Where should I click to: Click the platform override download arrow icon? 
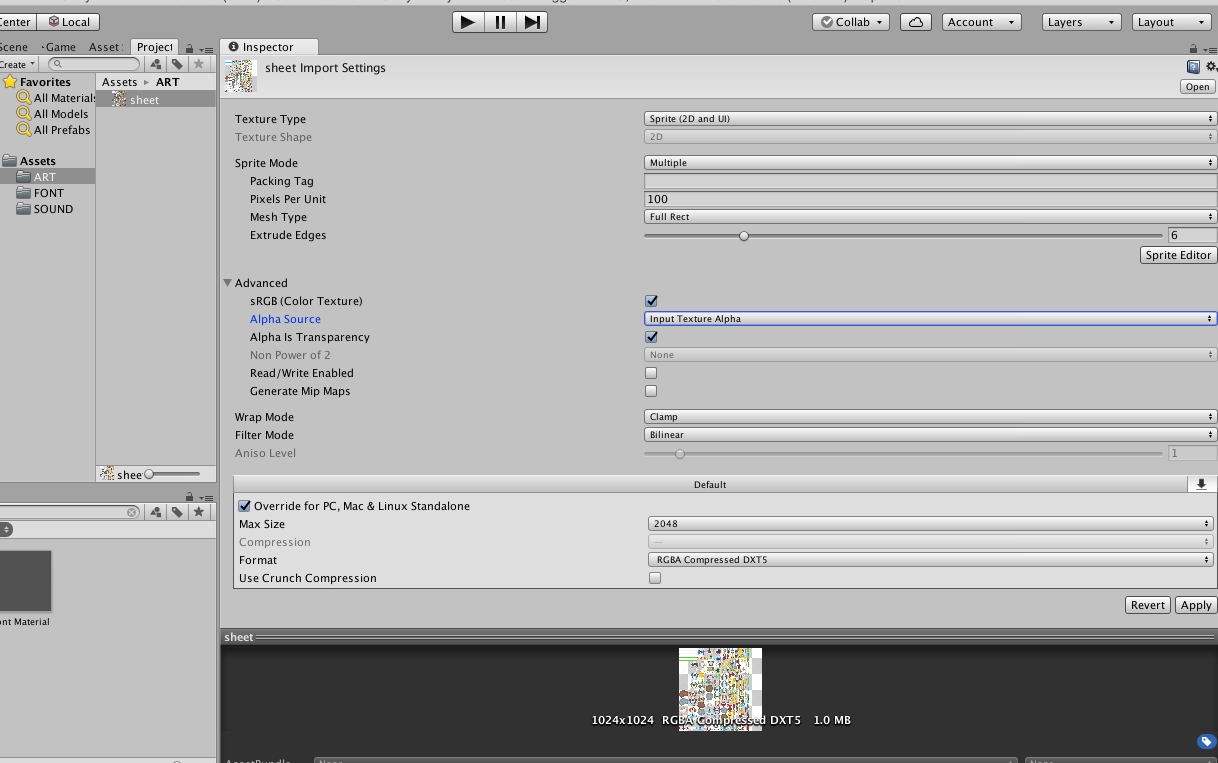[1201, 484]
